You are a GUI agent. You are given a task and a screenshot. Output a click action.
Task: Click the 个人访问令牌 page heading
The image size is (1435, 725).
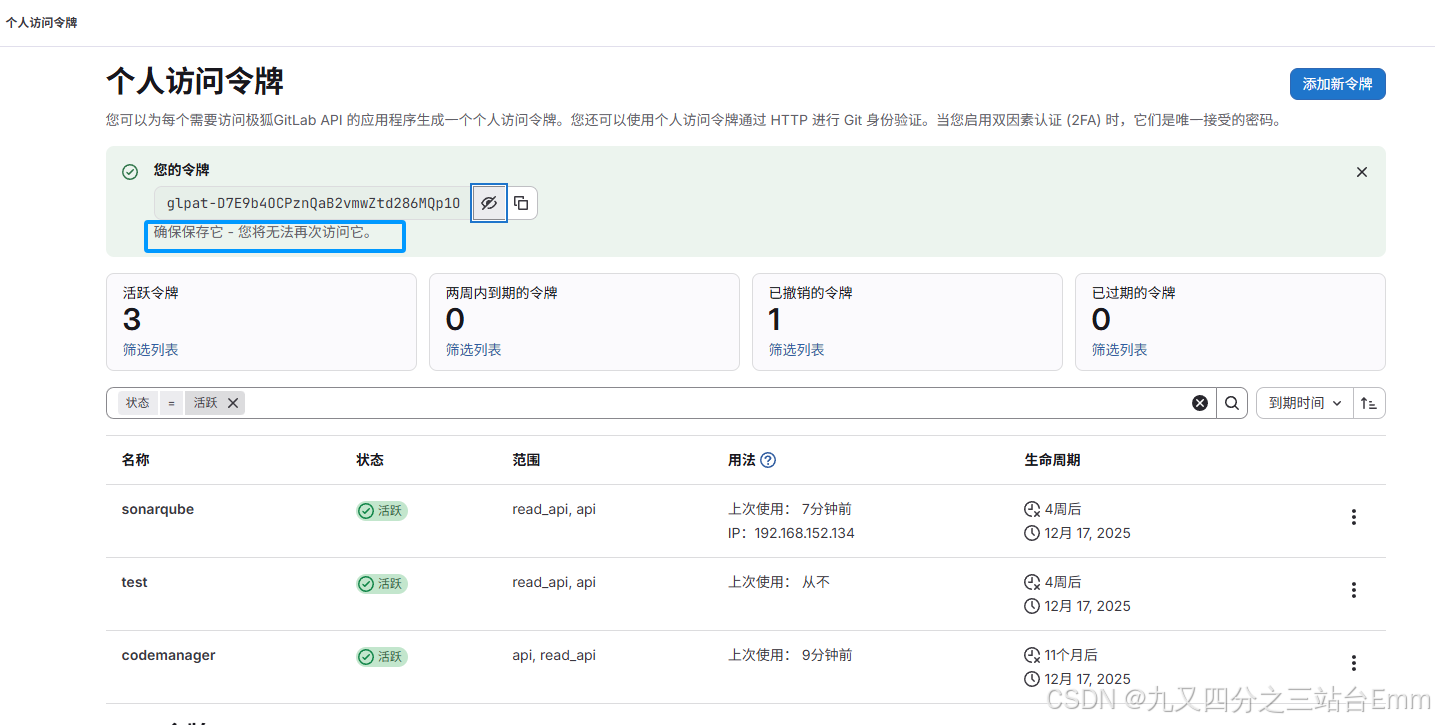click(195, 81)
